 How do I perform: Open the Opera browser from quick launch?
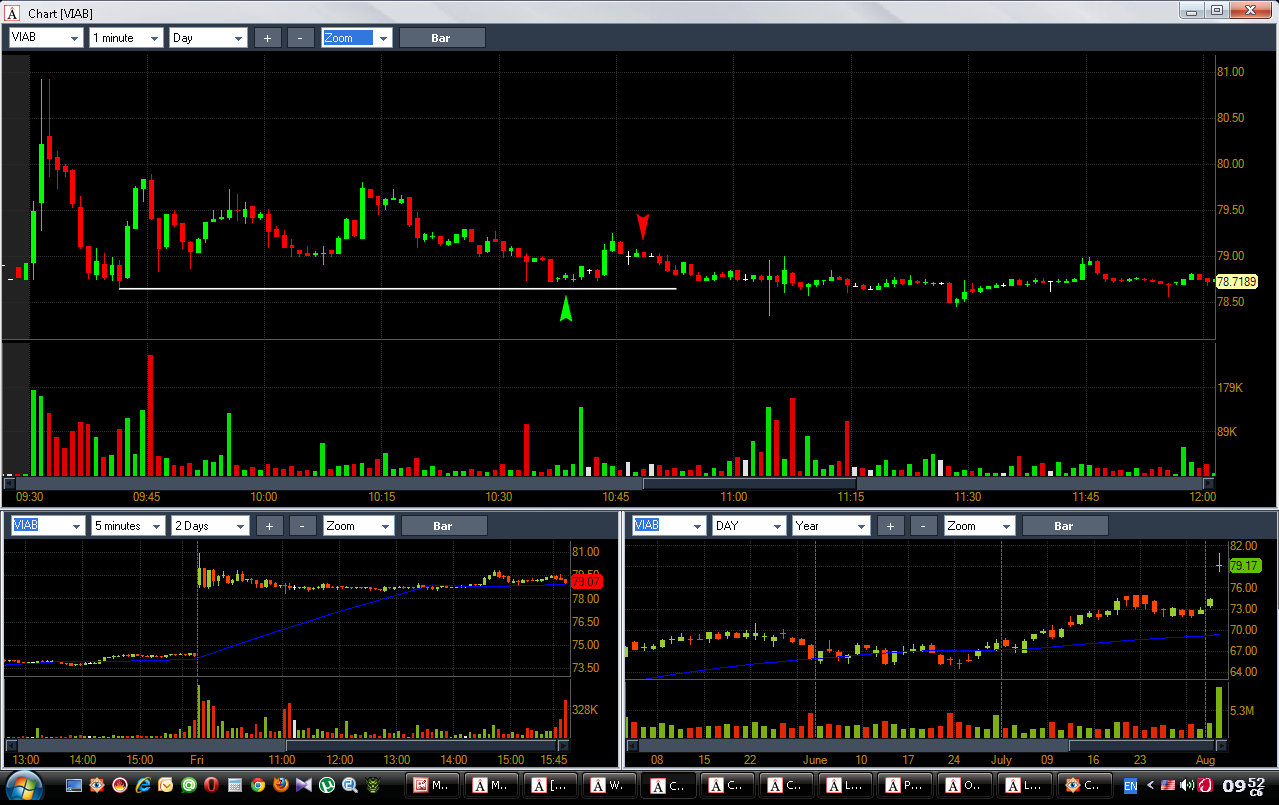[212, 785]
